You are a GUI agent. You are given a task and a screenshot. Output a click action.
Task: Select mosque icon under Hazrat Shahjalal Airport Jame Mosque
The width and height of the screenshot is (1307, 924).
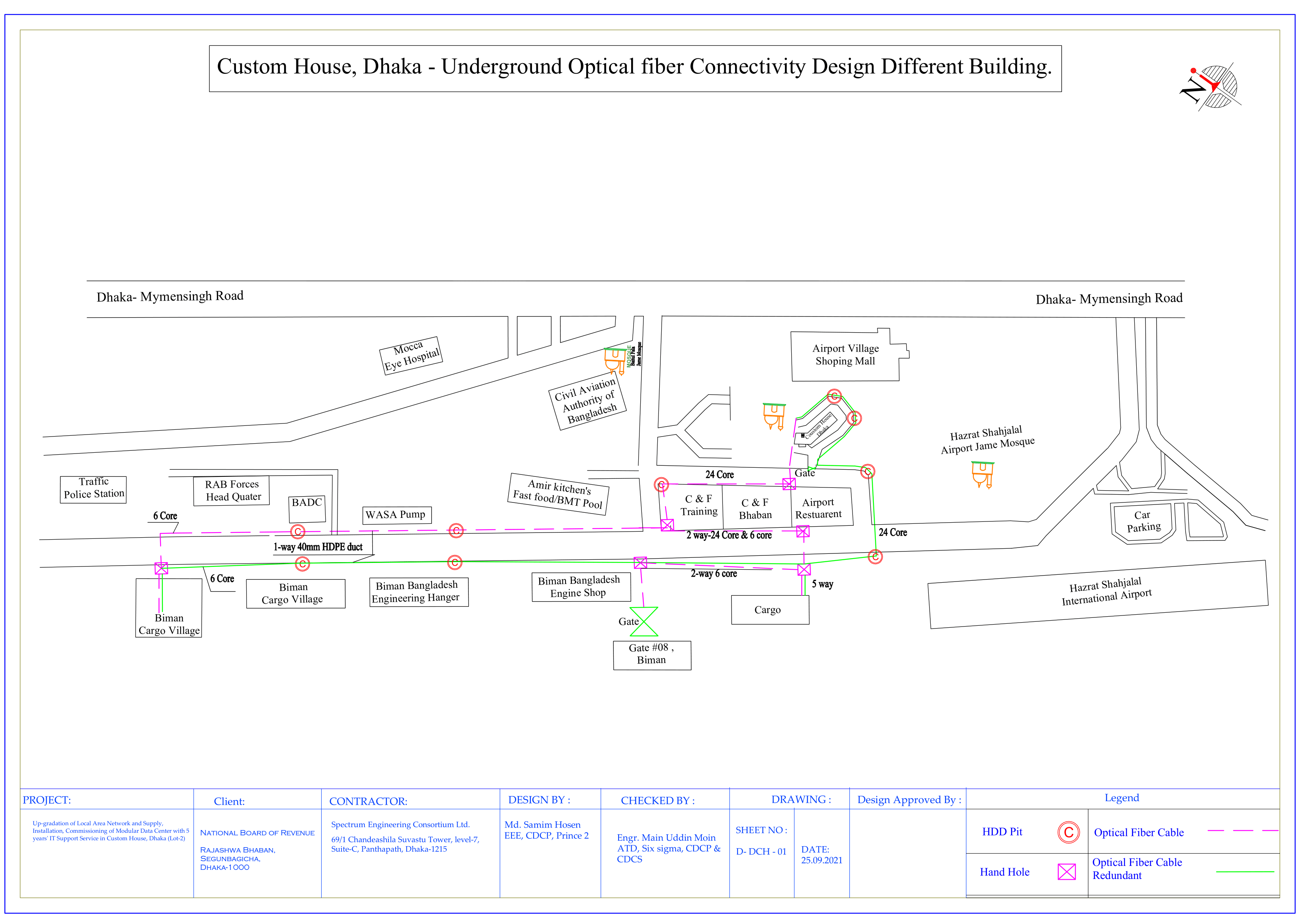point(983,475)
